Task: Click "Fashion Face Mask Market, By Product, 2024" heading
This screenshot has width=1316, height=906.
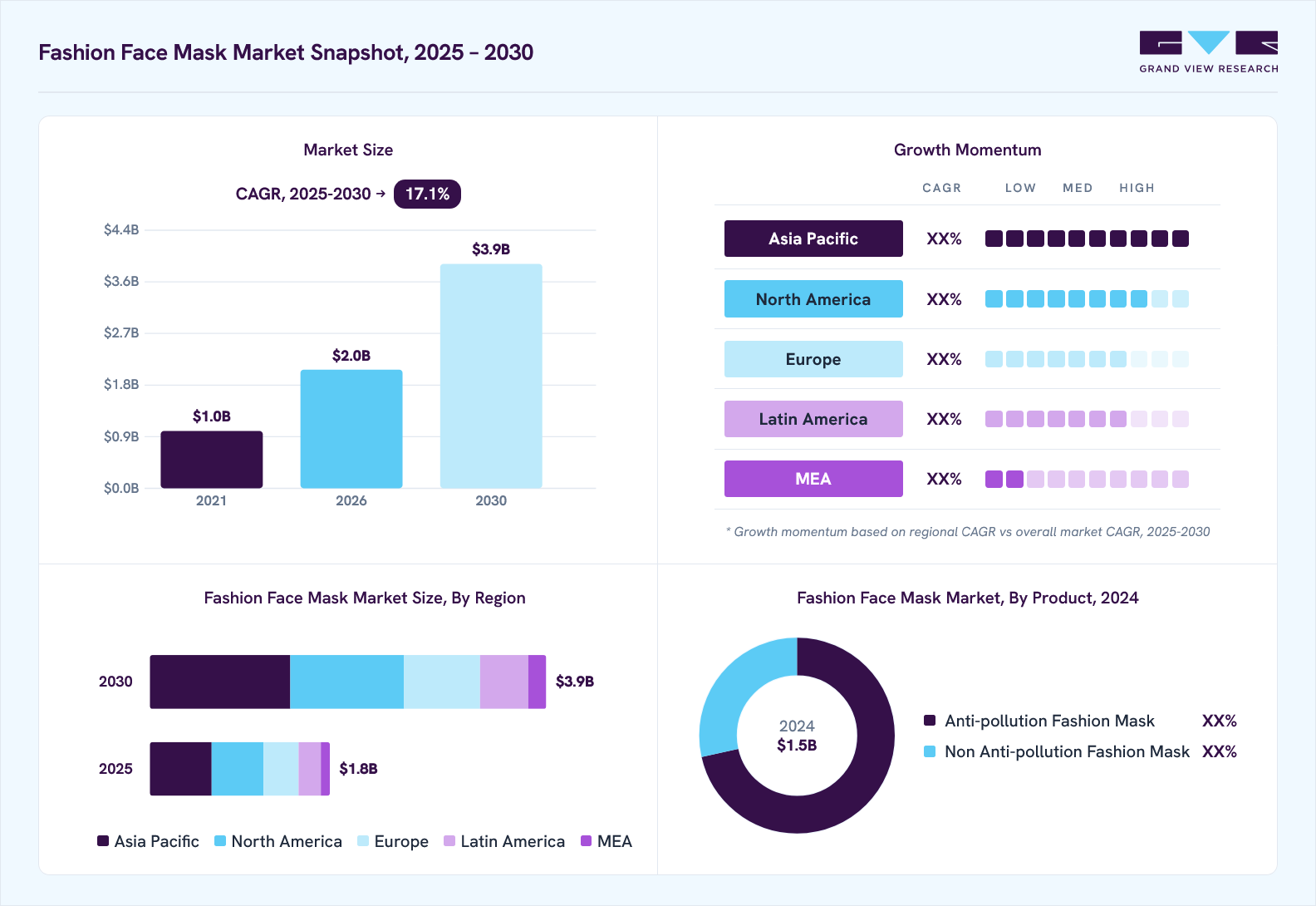Action: pyautogui.click(x=968, y=598)
